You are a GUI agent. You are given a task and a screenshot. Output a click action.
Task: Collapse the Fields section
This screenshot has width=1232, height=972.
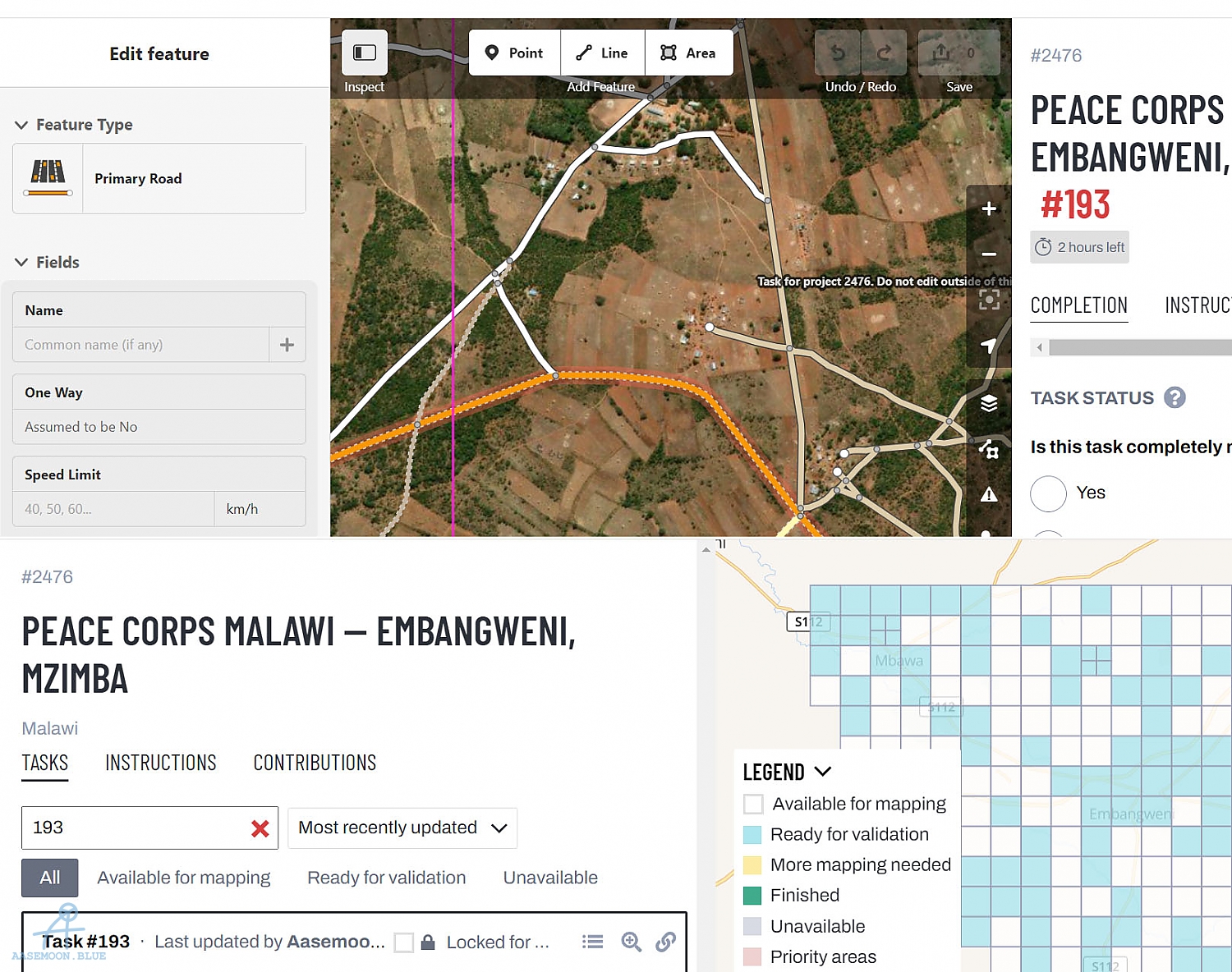click(21, 263)
